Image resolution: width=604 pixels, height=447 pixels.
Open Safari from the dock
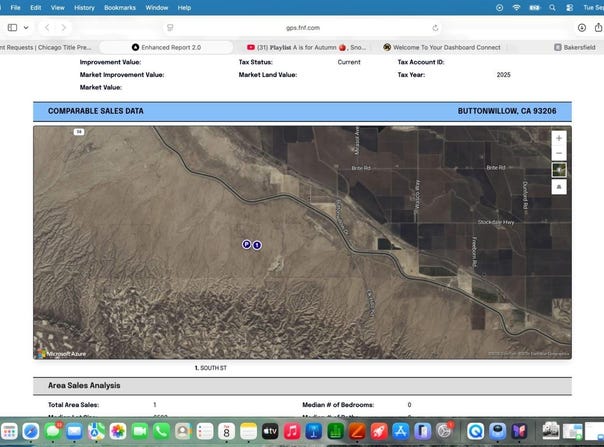tap(31, 431)
